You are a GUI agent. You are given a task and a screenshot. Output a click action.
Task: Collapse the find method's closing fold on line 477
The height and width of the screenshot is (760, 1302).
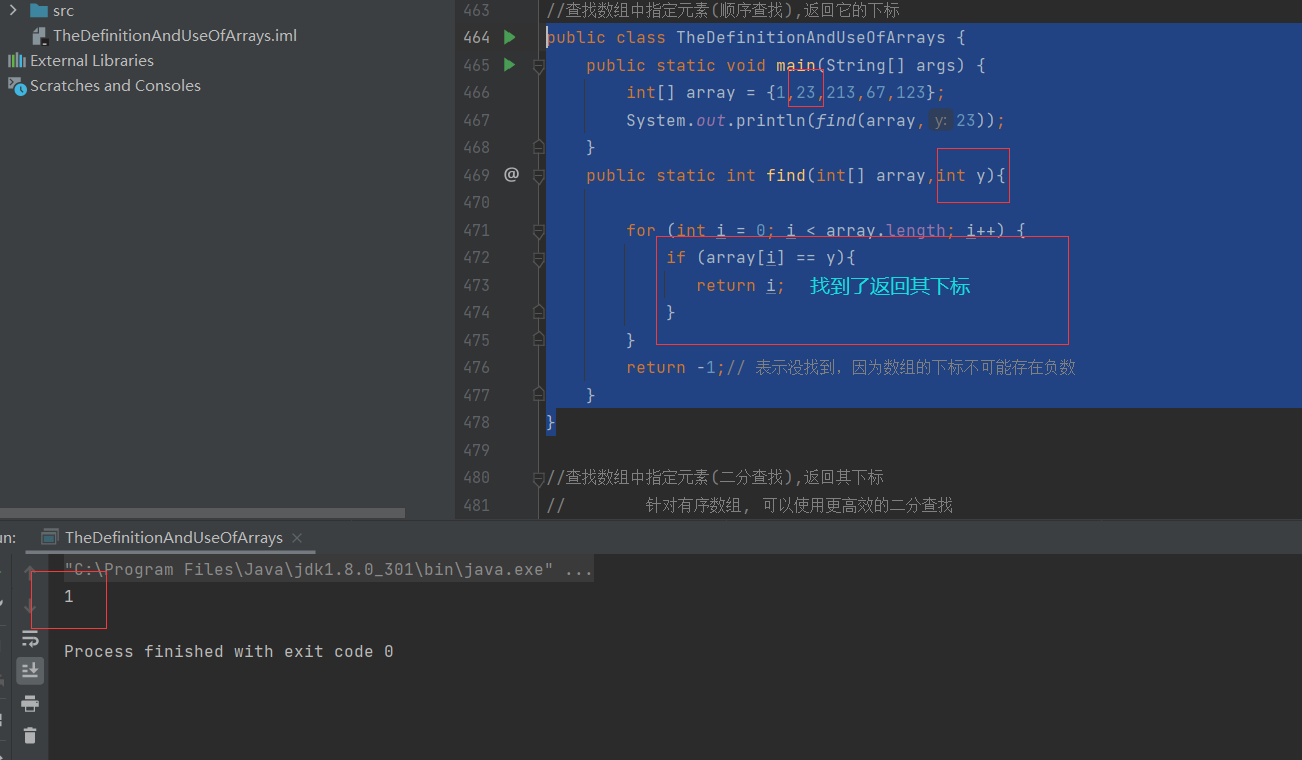538,395
